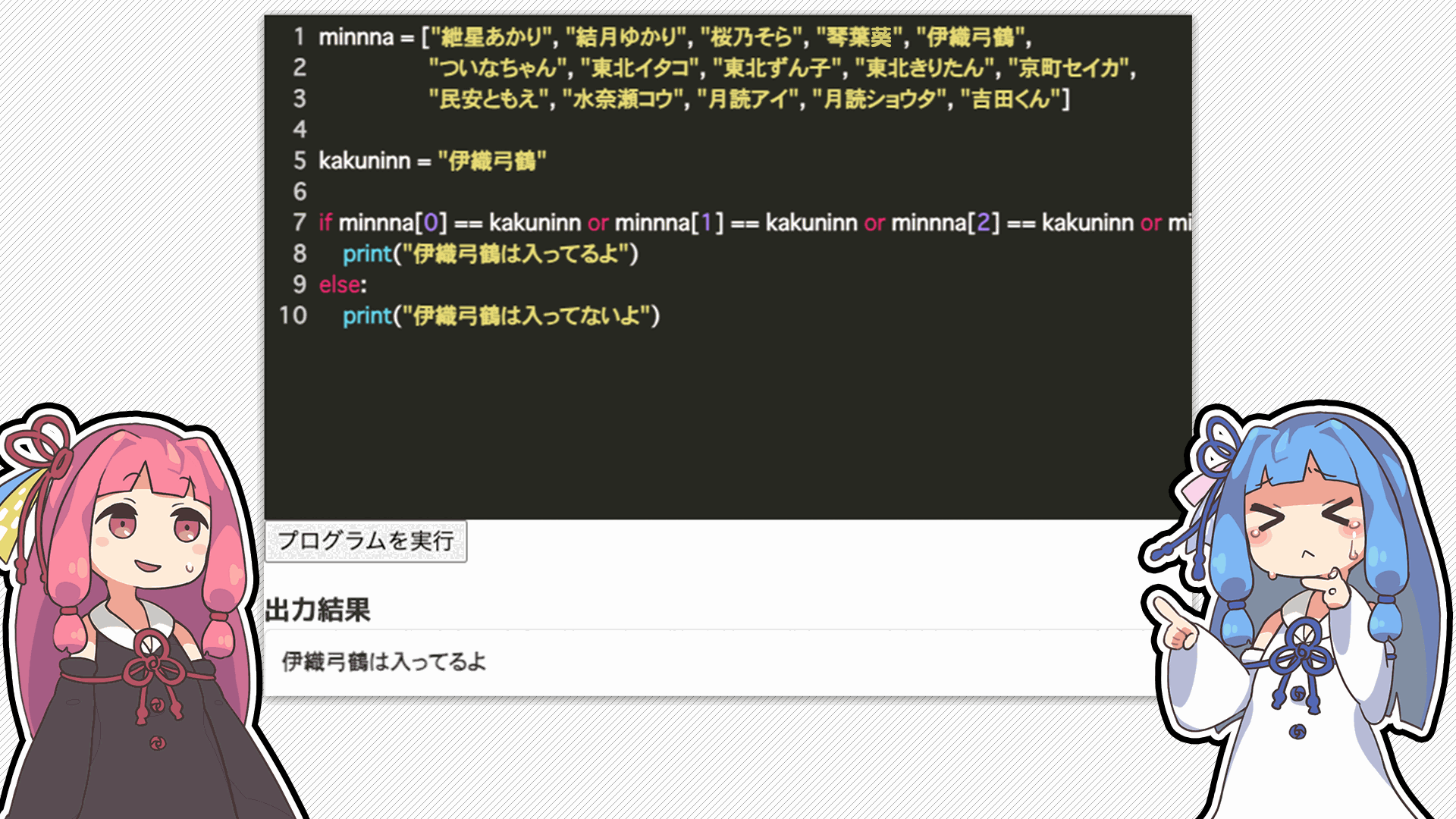
Task: Click the "if" keyword on line 7
Action: click(x=325, y=222)
